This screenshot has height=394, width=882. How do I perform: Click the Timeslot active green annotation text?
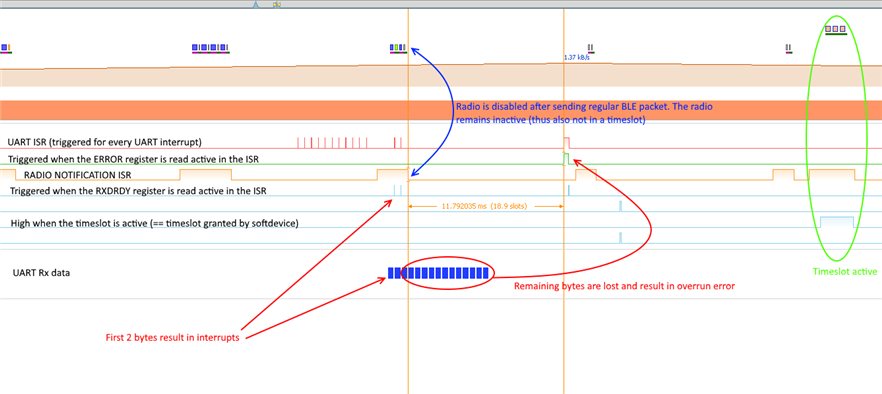pyautogui.click(x=845, y=271)
